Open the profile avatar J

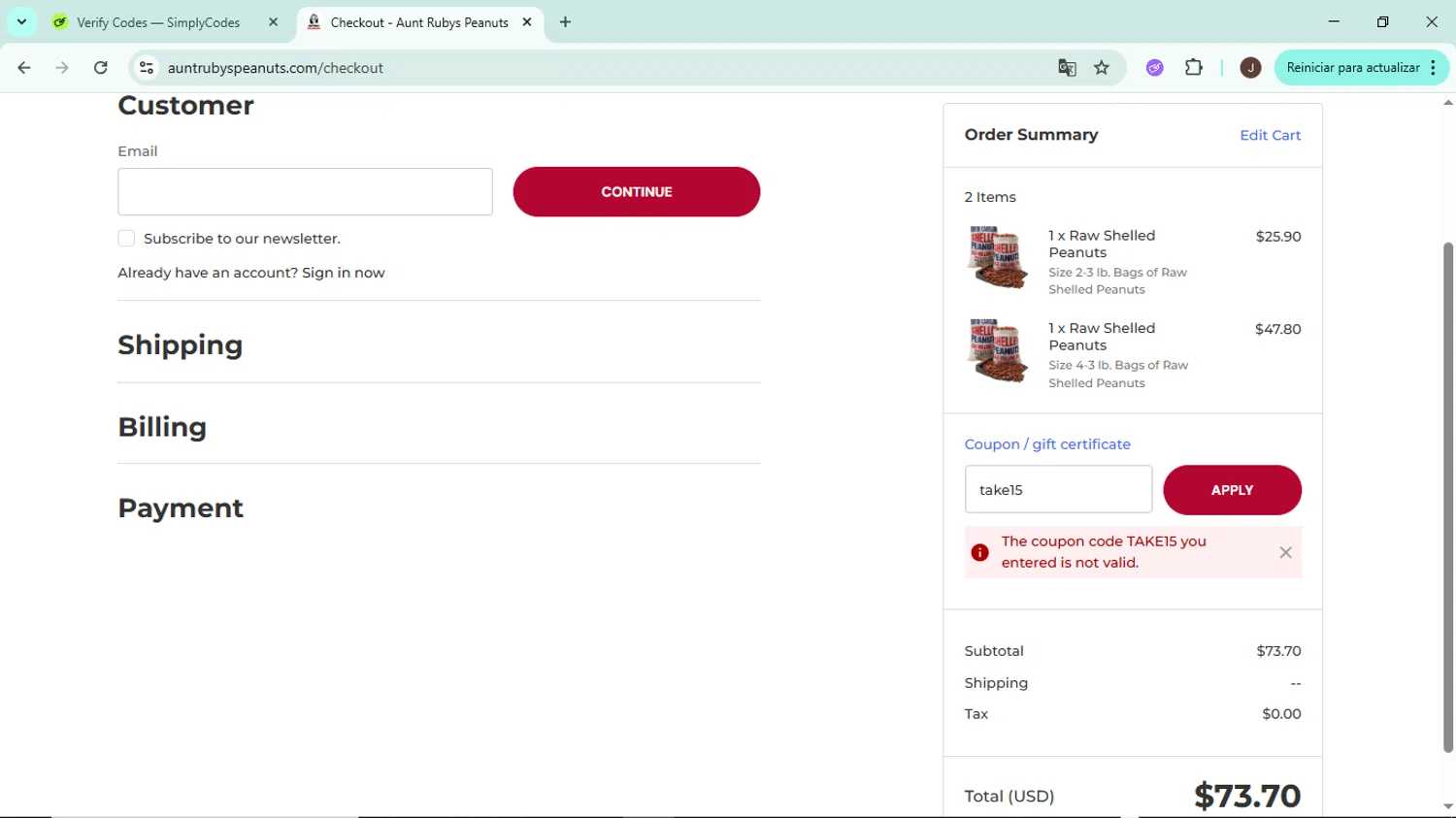(x=1250, y=68)
